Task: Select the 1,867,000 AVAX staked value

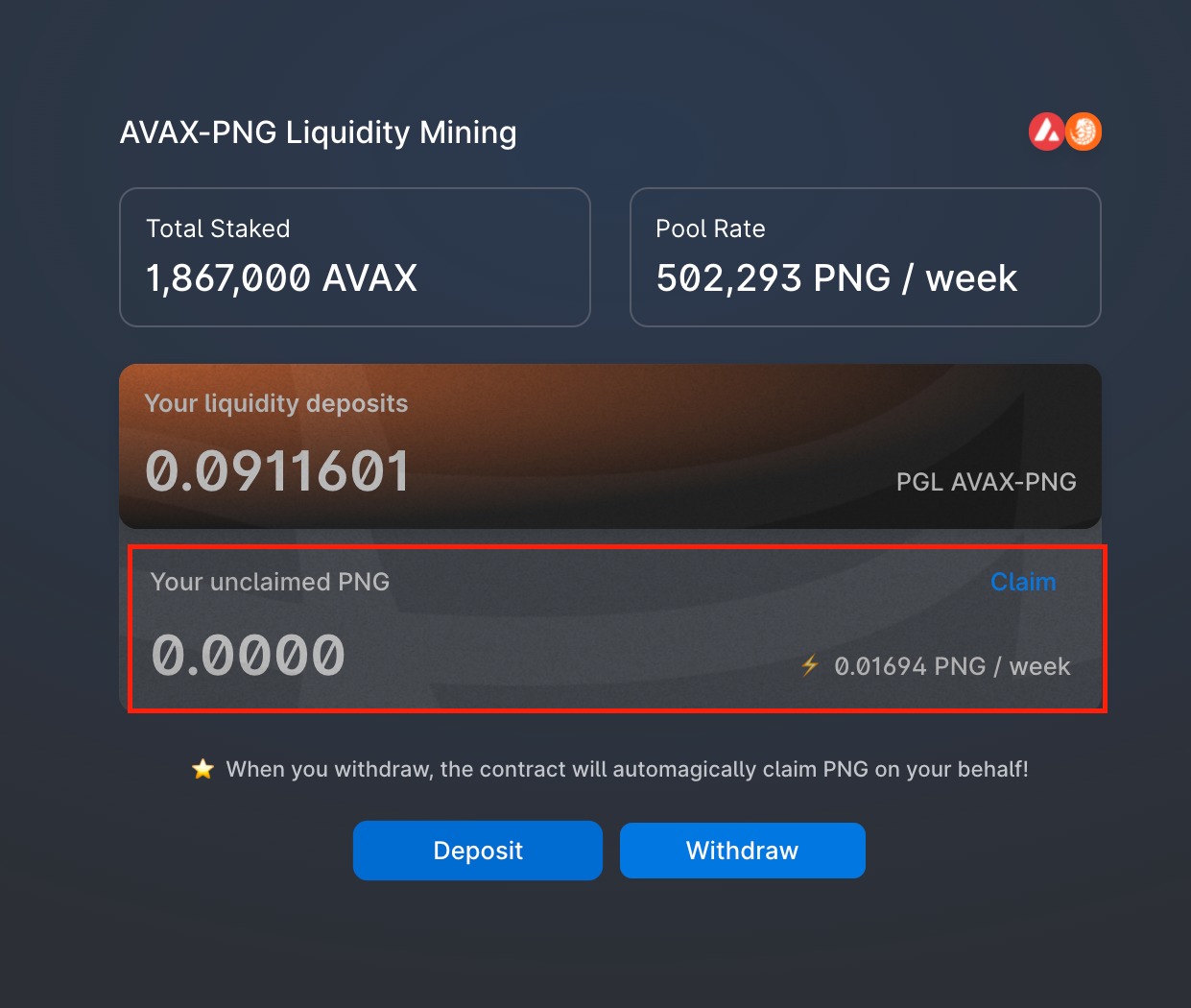Action: coord(281,278)
